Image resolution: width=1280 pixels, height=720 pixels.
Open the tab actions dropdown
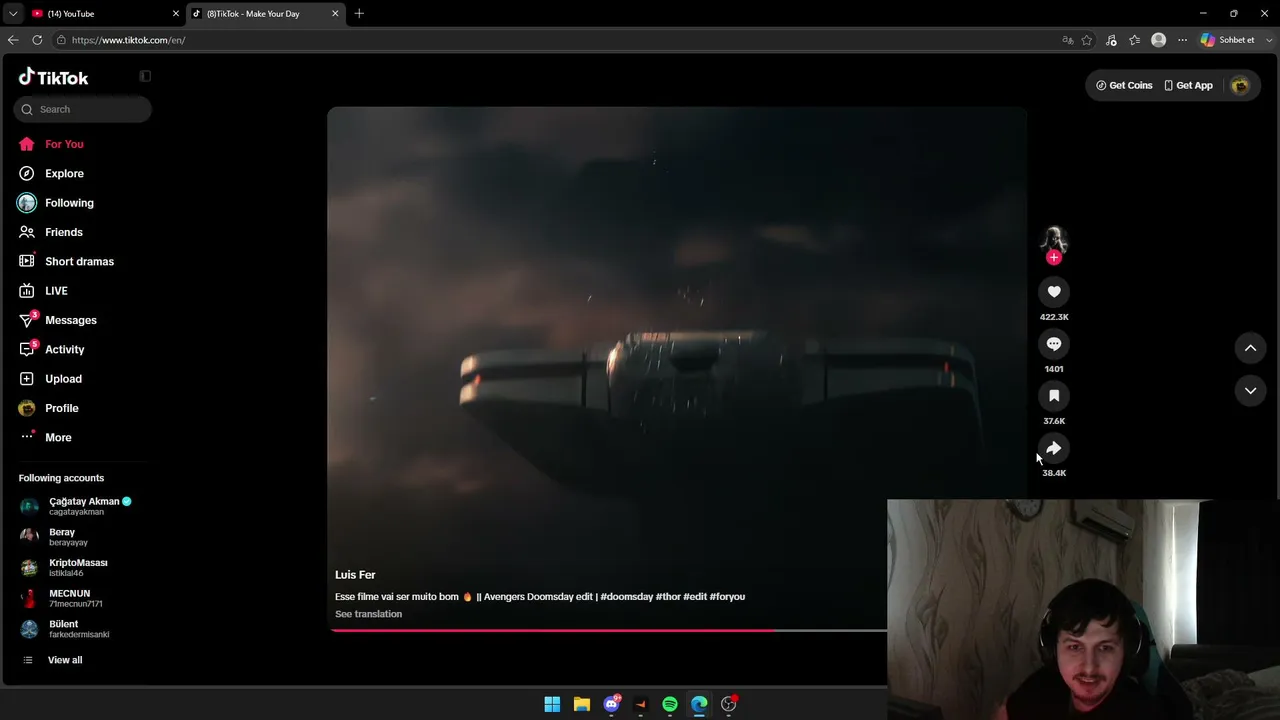click(x=12, y=14)
